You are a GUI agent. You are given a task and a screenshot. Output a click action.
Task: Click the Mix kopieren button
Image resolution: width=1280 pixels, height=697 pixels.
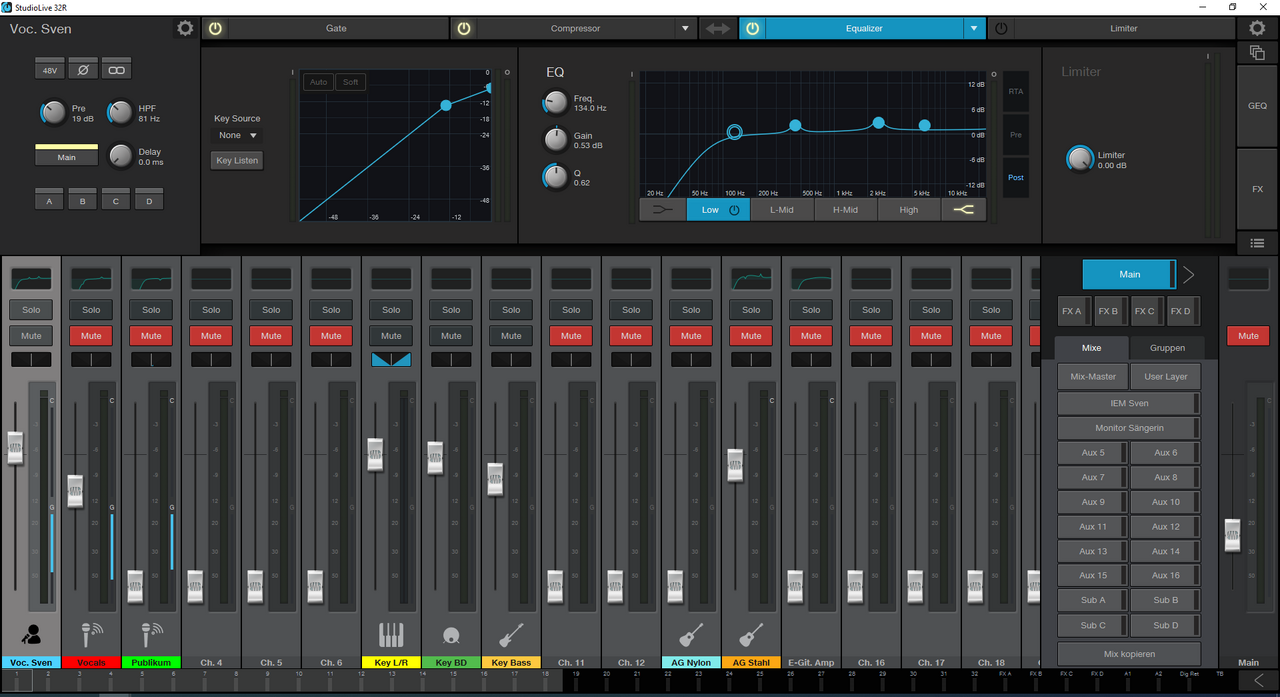[1129, 654]
